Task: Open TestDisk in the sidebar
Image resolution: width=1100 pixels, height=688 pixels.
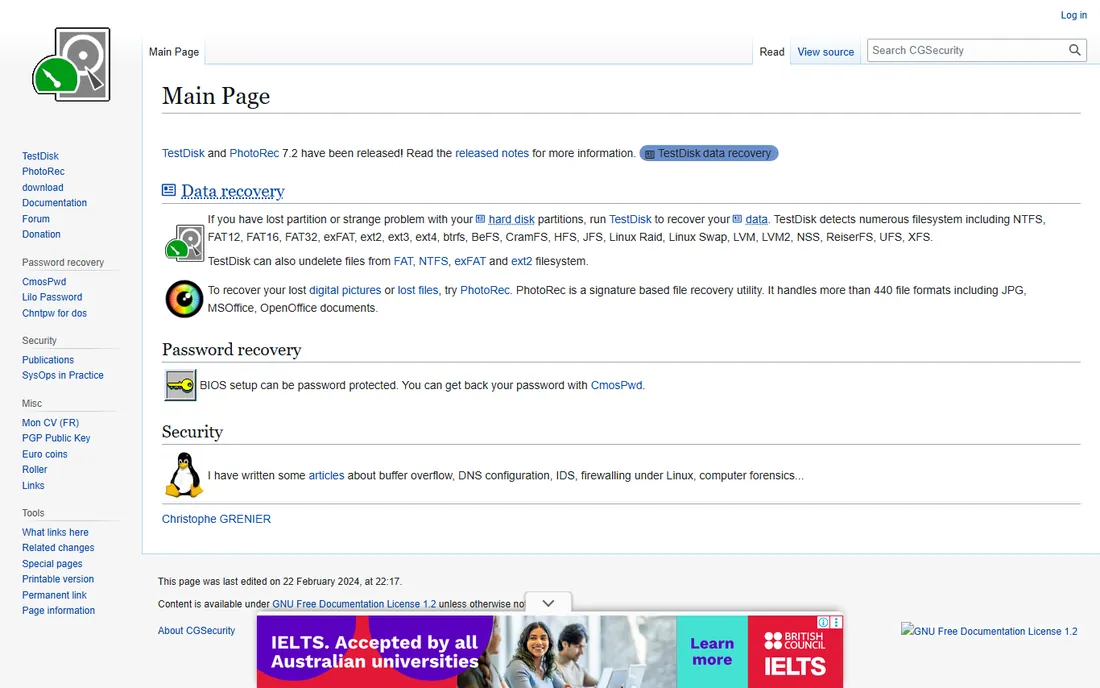Action: click(40, 156)
